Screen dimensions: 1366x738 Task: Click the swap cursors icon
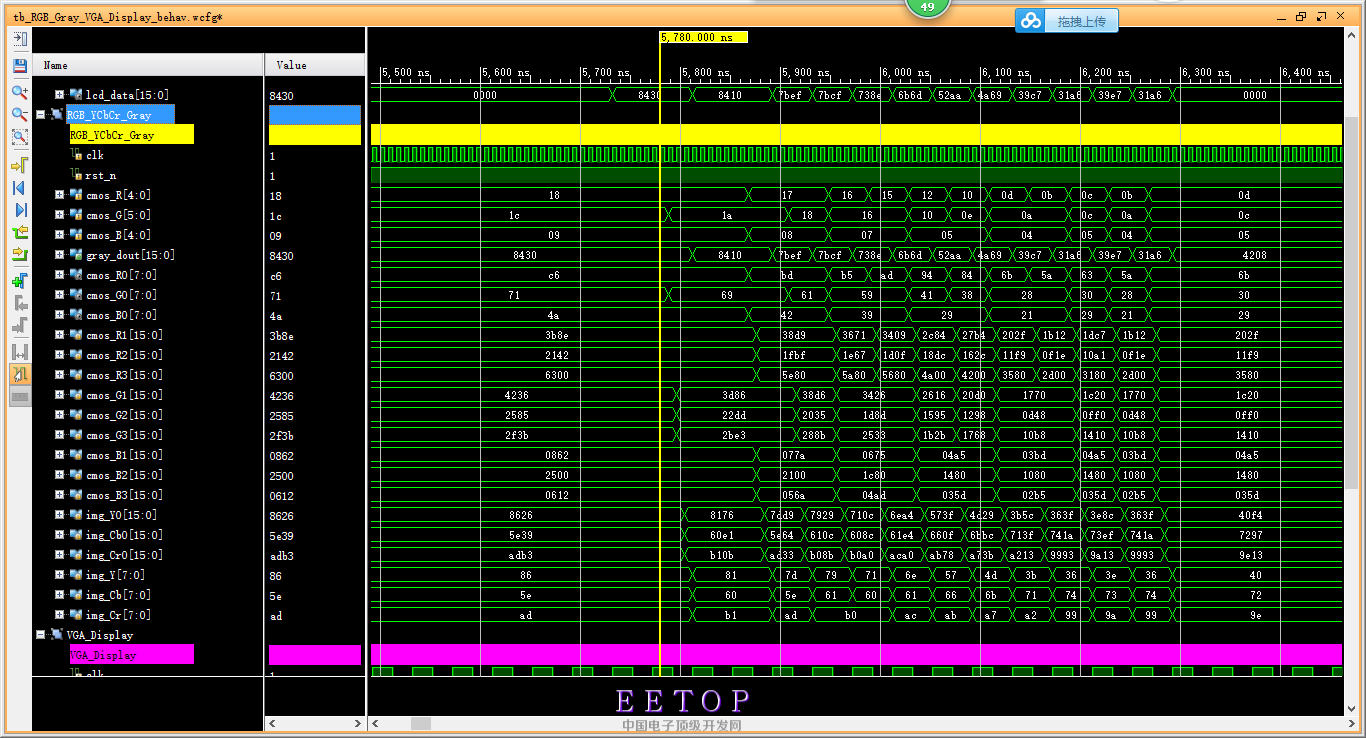pos(19,352)
